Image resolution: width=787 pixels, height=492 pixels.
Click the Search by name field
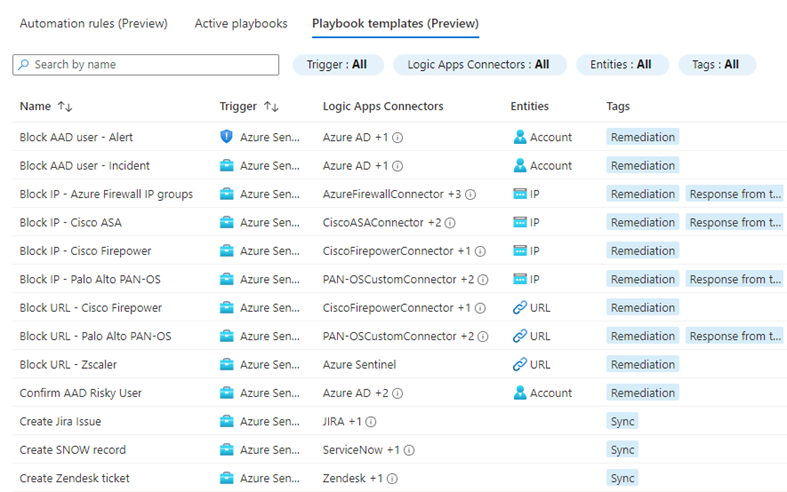click(x=152, y=65)
